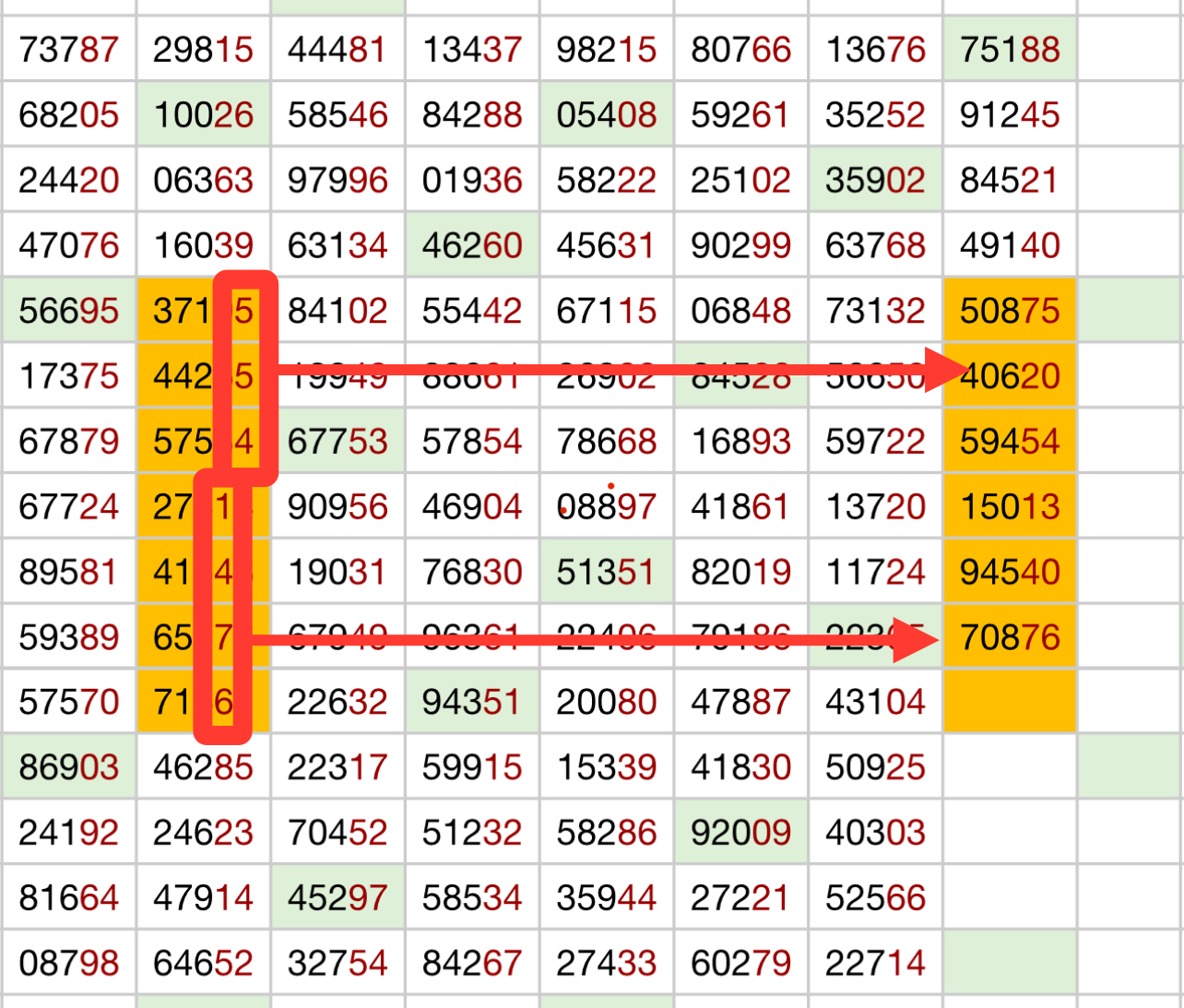Click the green cell 92009

pos(740,833)
